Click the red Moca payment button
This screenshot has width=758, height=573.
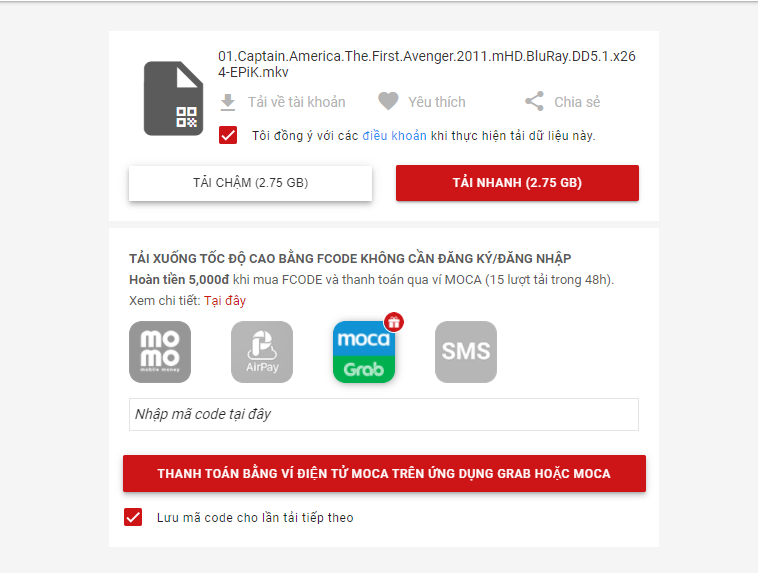coord(384,473)
